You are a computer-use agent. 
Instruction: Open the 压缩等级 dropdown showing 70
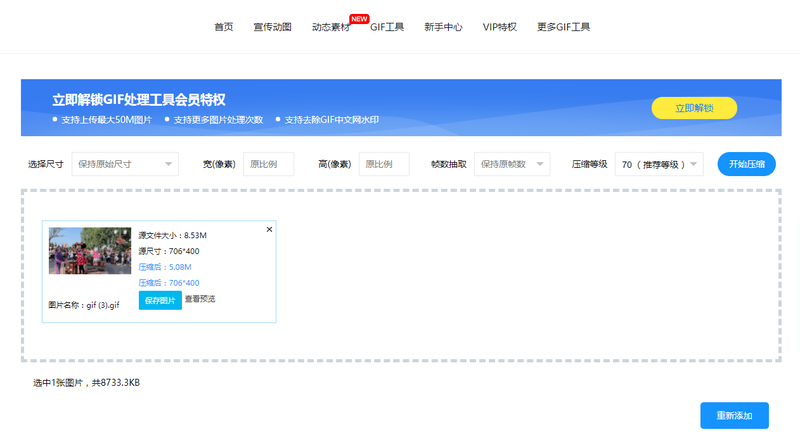point(659,164)
